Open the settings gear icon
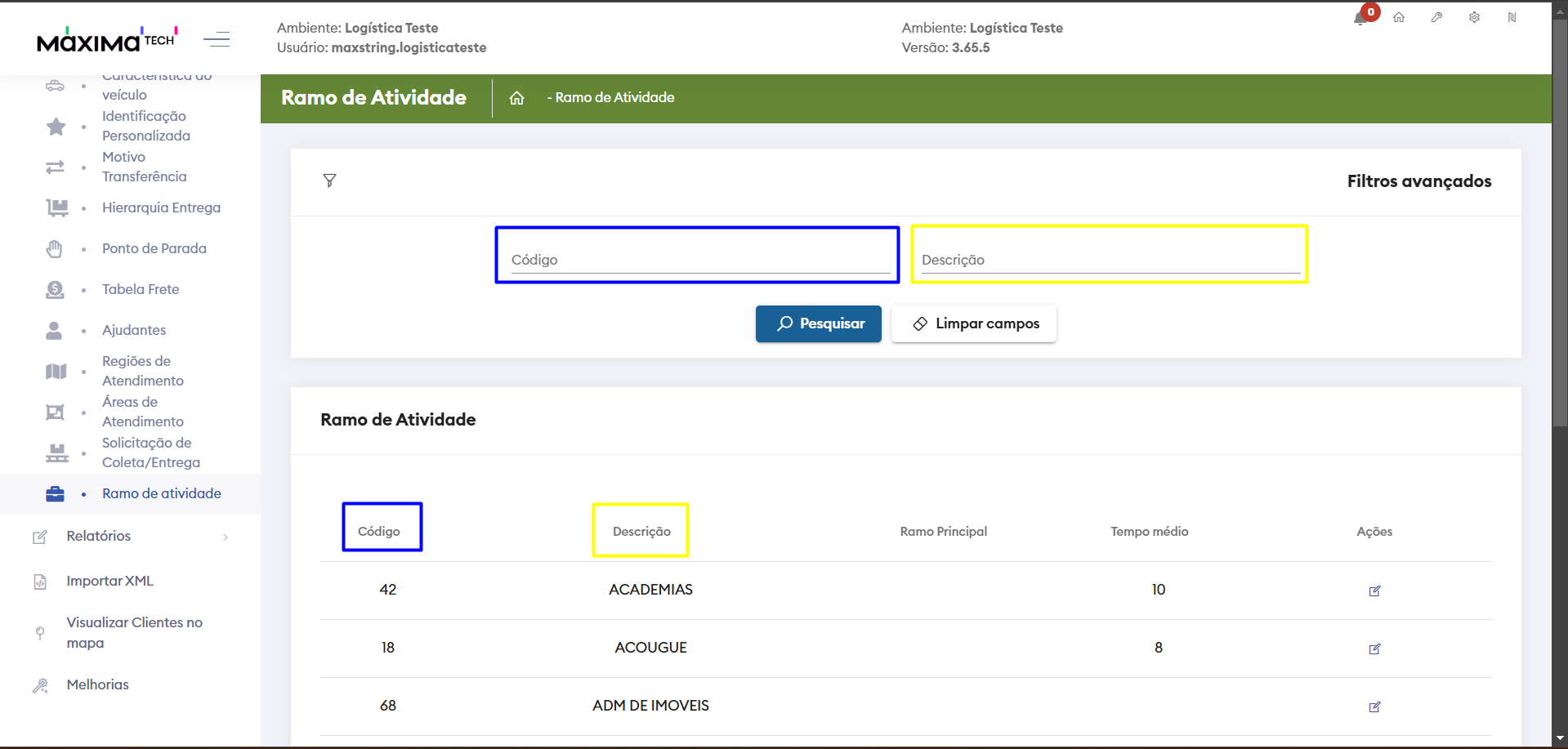This screenshot has height=749, width=1568. 1474,17
